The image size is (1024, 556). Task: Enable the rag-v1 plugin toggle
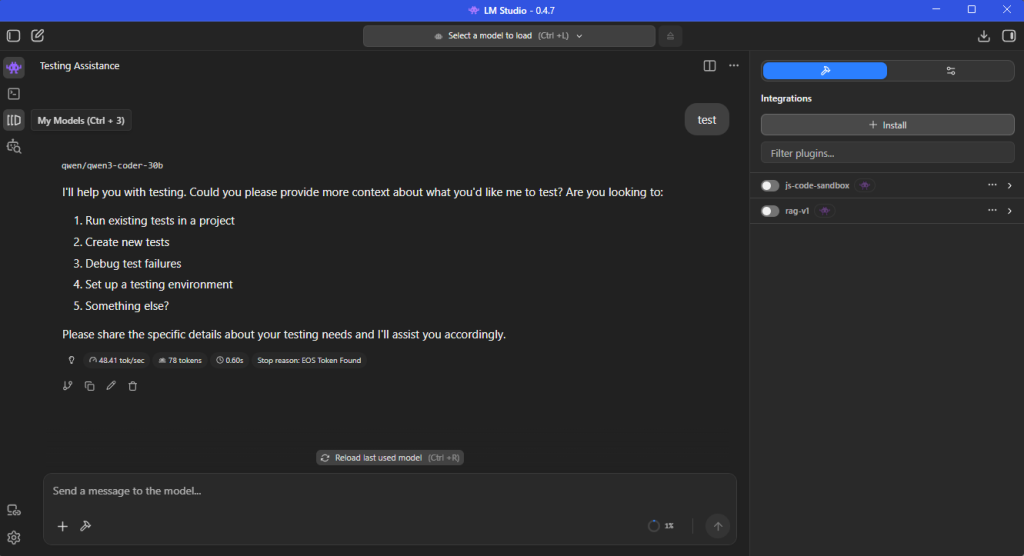(770, 211)
